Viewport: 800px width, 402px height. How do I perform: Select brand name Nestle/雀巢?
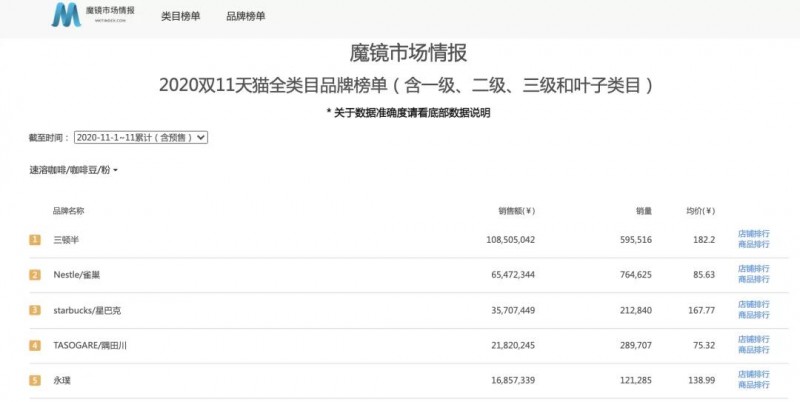[x=77, y=275]
